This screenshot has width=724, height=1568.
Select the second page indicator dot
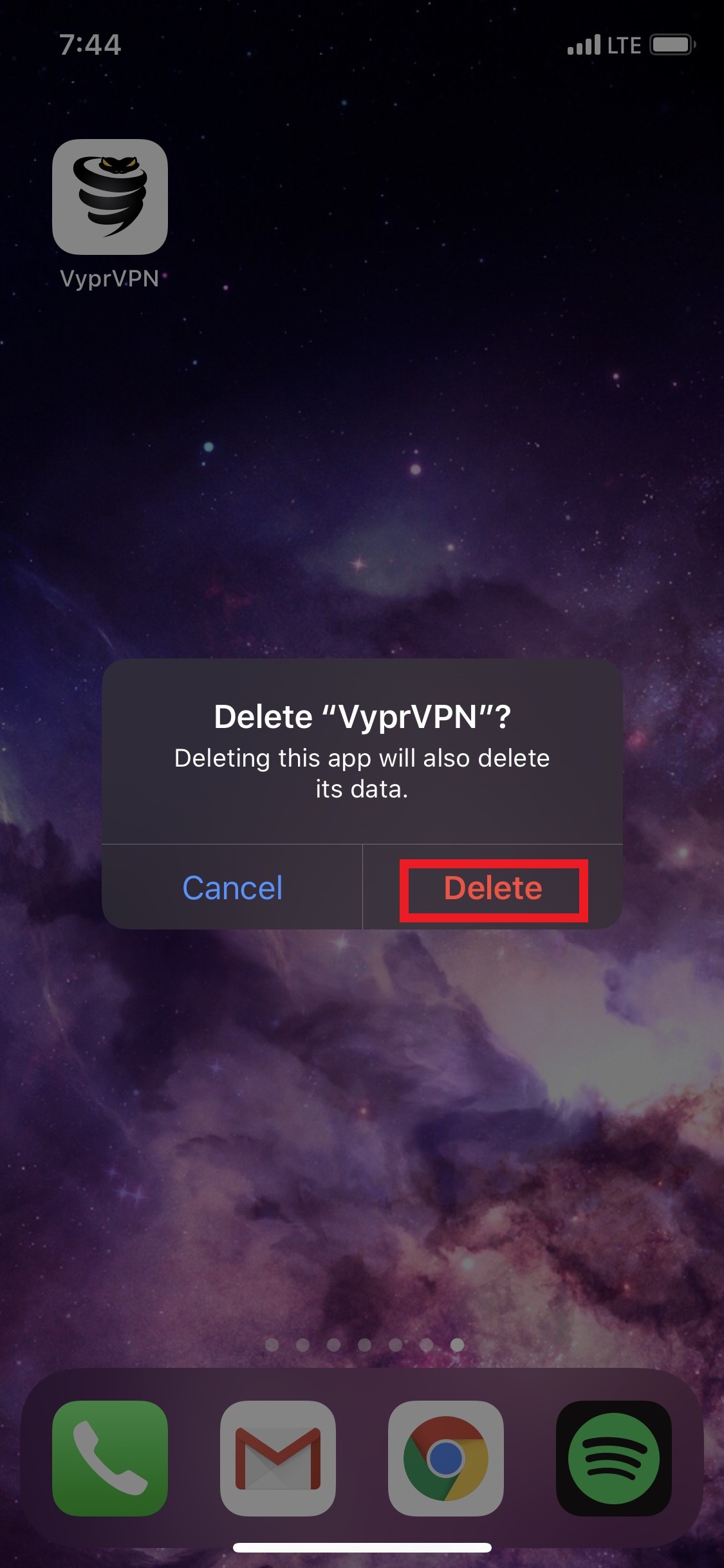click(303, 1345)
